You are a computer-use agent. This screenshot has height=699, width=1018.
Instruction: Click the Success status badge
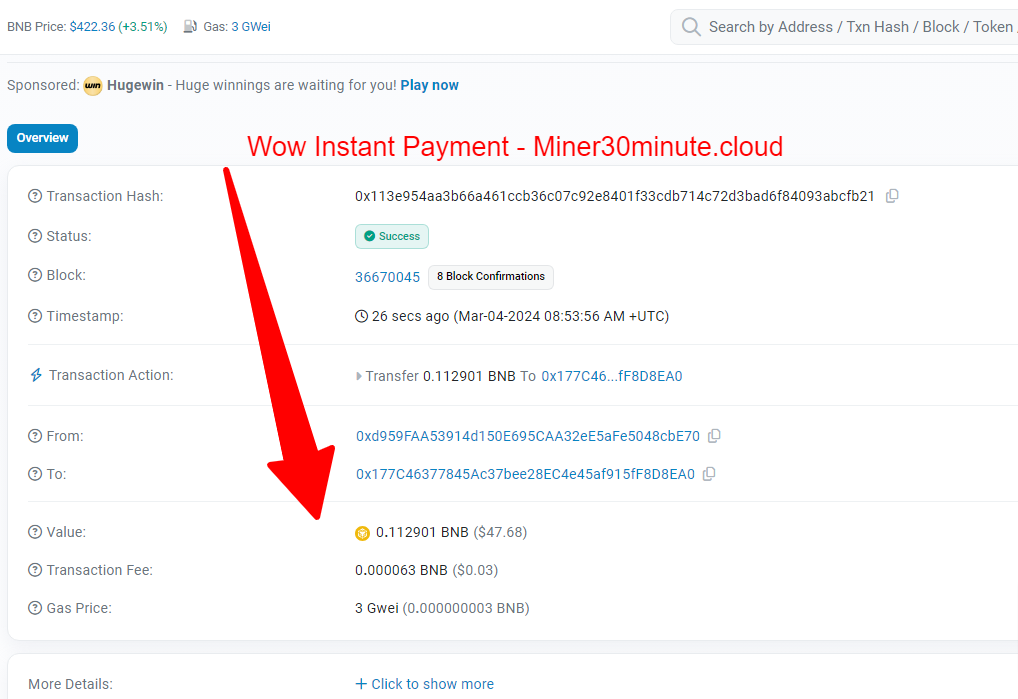391,236
